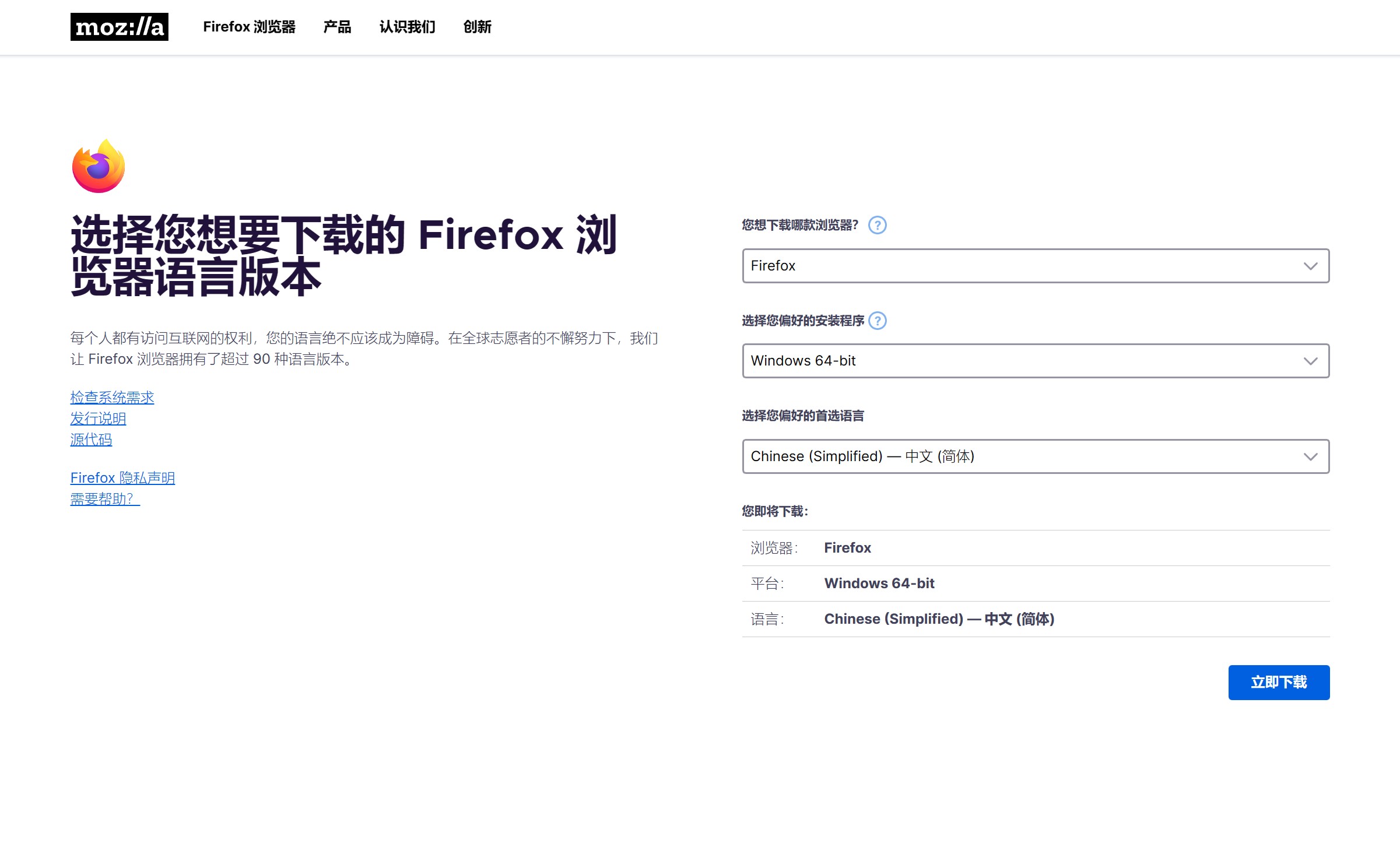
Task: Open the 需要帮助? link
Action: tap(105, 499)
